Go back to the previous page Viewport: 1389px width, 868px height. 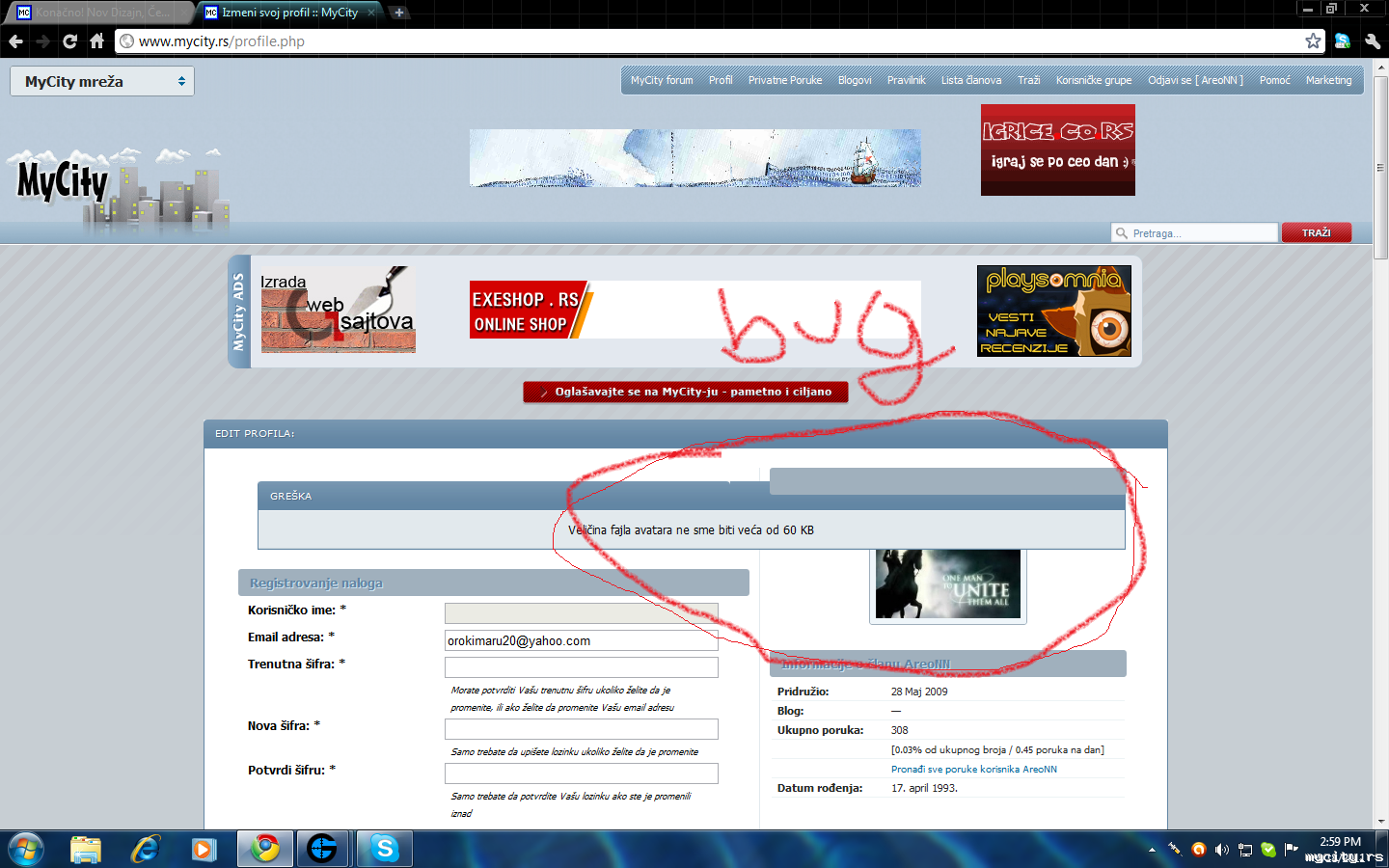[x=15, y=41]
